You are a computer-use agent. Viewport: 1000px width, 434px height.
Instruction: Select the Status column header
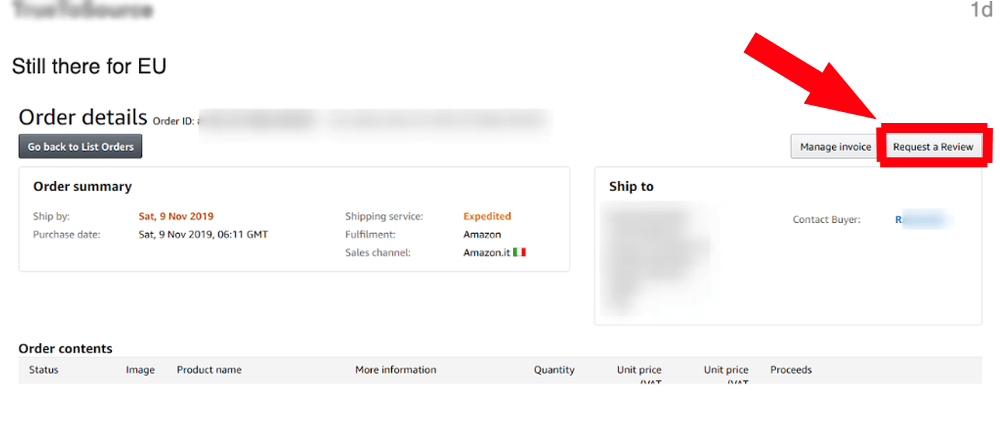pyautogui.click(x=44, y=370)
